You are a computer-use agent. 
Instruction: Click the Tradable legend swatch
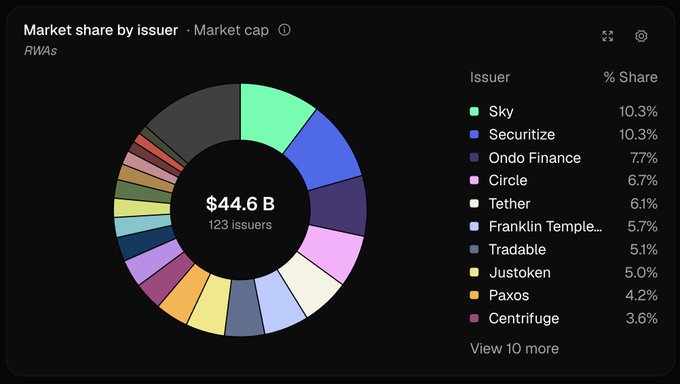(474, 249)
